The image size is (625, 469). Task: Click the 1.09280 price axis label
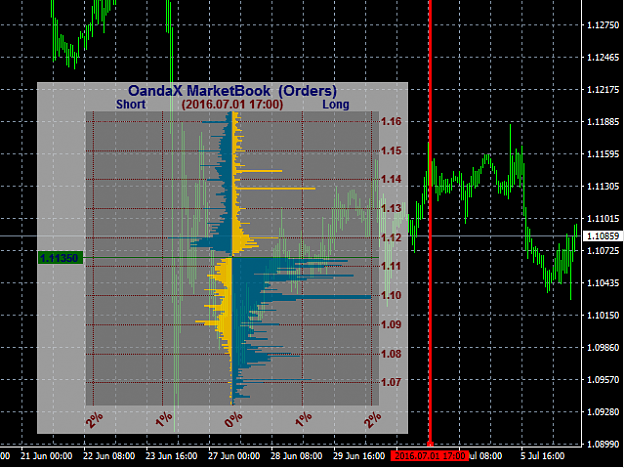click(x=603, y=412)
